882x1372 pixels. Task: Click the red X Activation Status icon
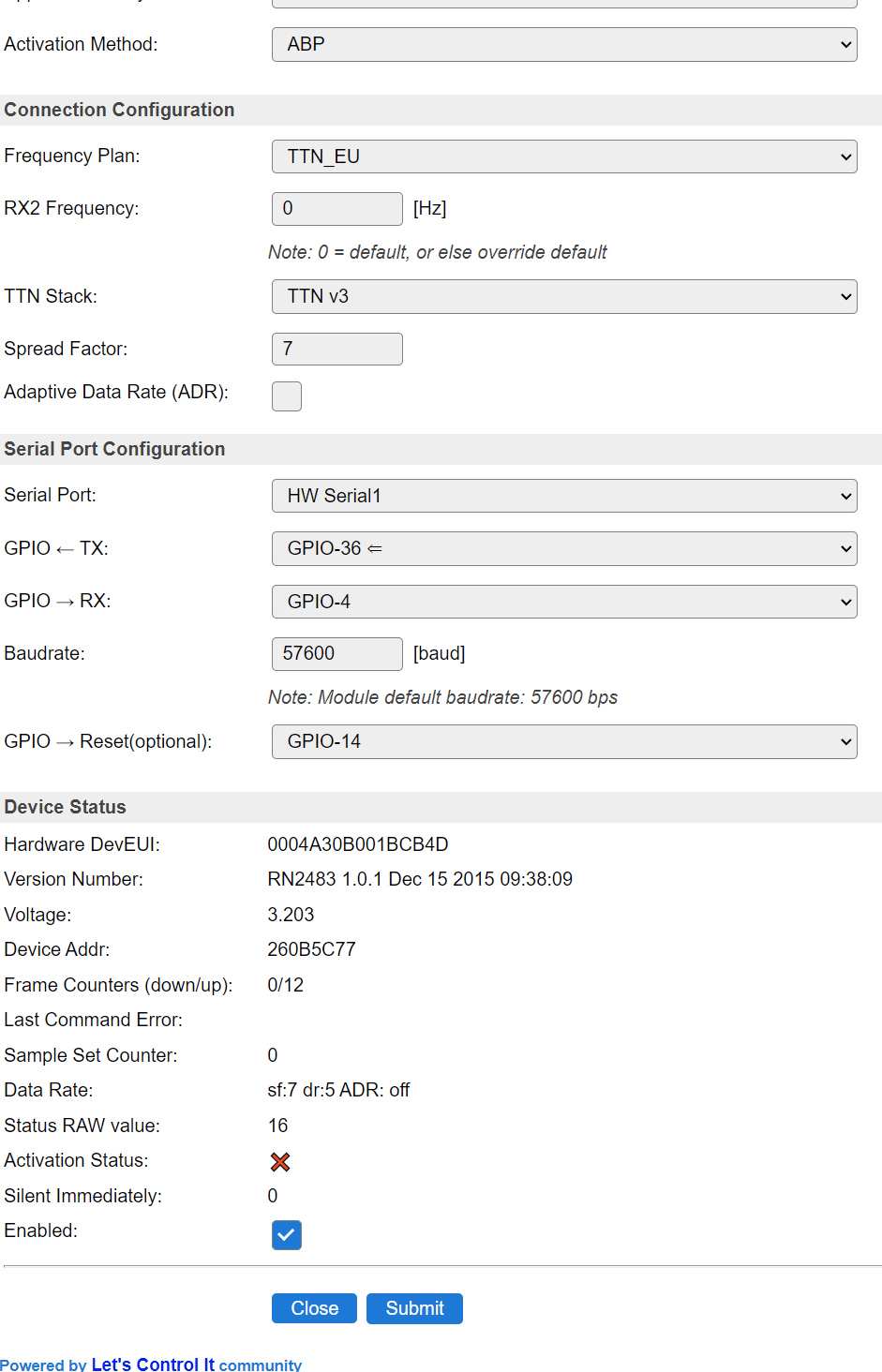pos(280,1162)
